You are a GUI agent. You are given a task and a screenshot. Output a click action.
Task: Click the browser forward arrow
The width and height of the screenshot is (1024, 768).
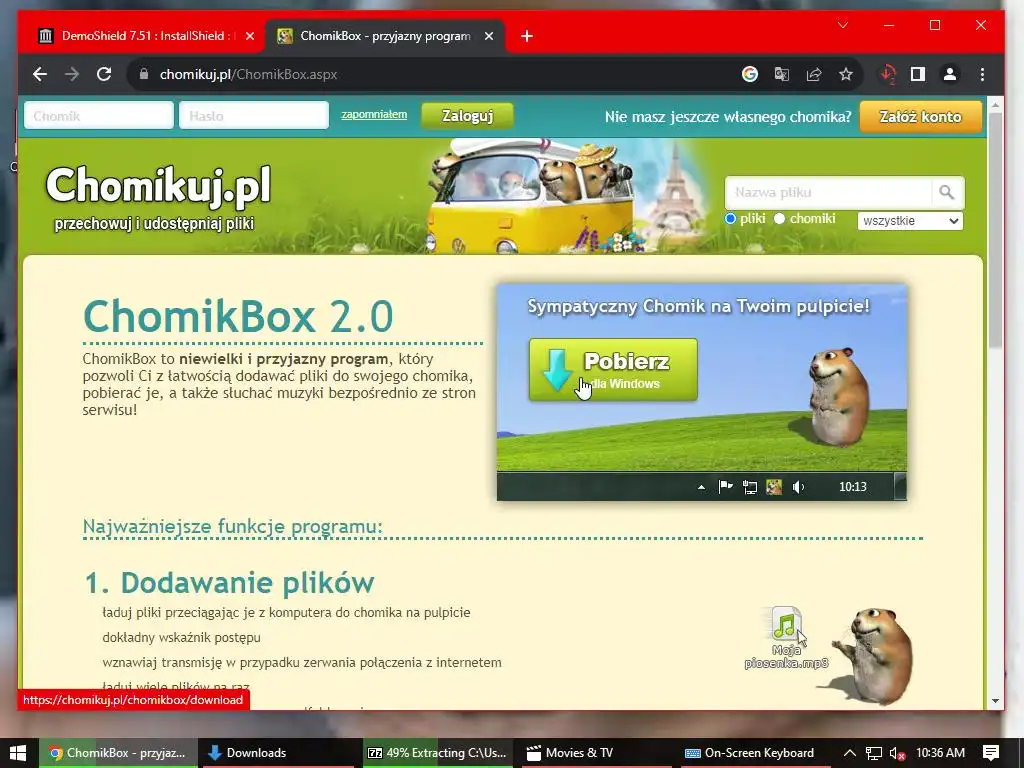tap(72, 74)
